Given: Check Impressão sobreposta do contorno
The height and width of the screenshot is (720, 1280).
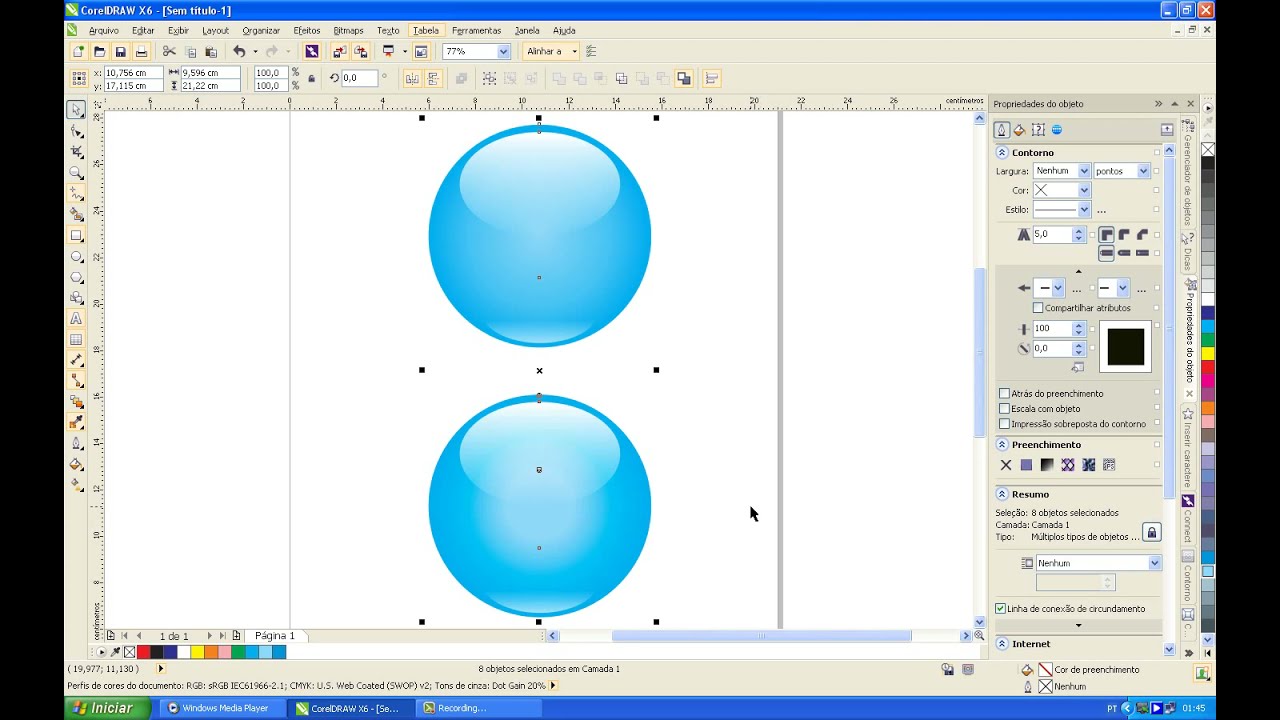Looking at the screenshot, I should click(x=1005, y=424).
